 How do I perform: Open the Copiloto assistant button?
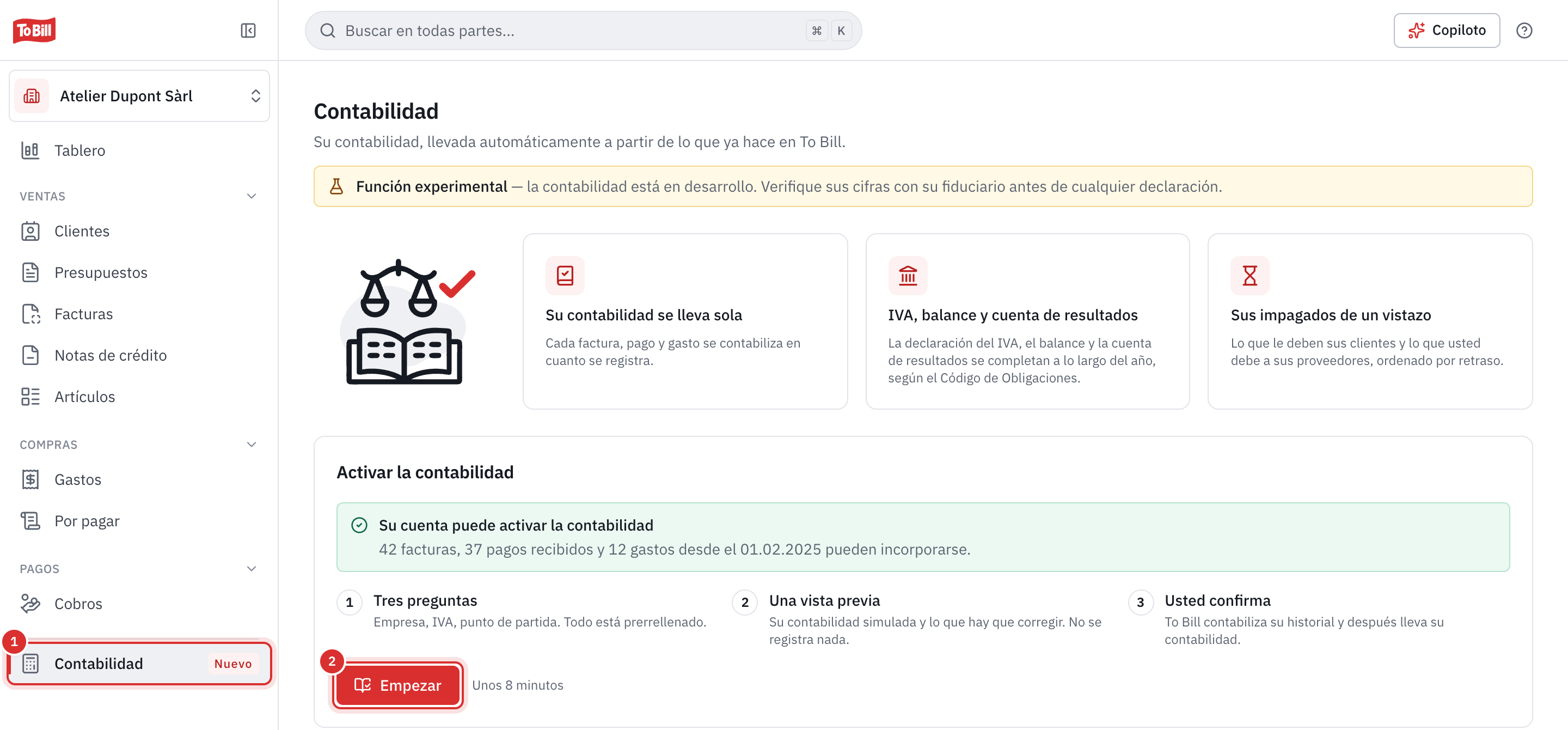1446,31
